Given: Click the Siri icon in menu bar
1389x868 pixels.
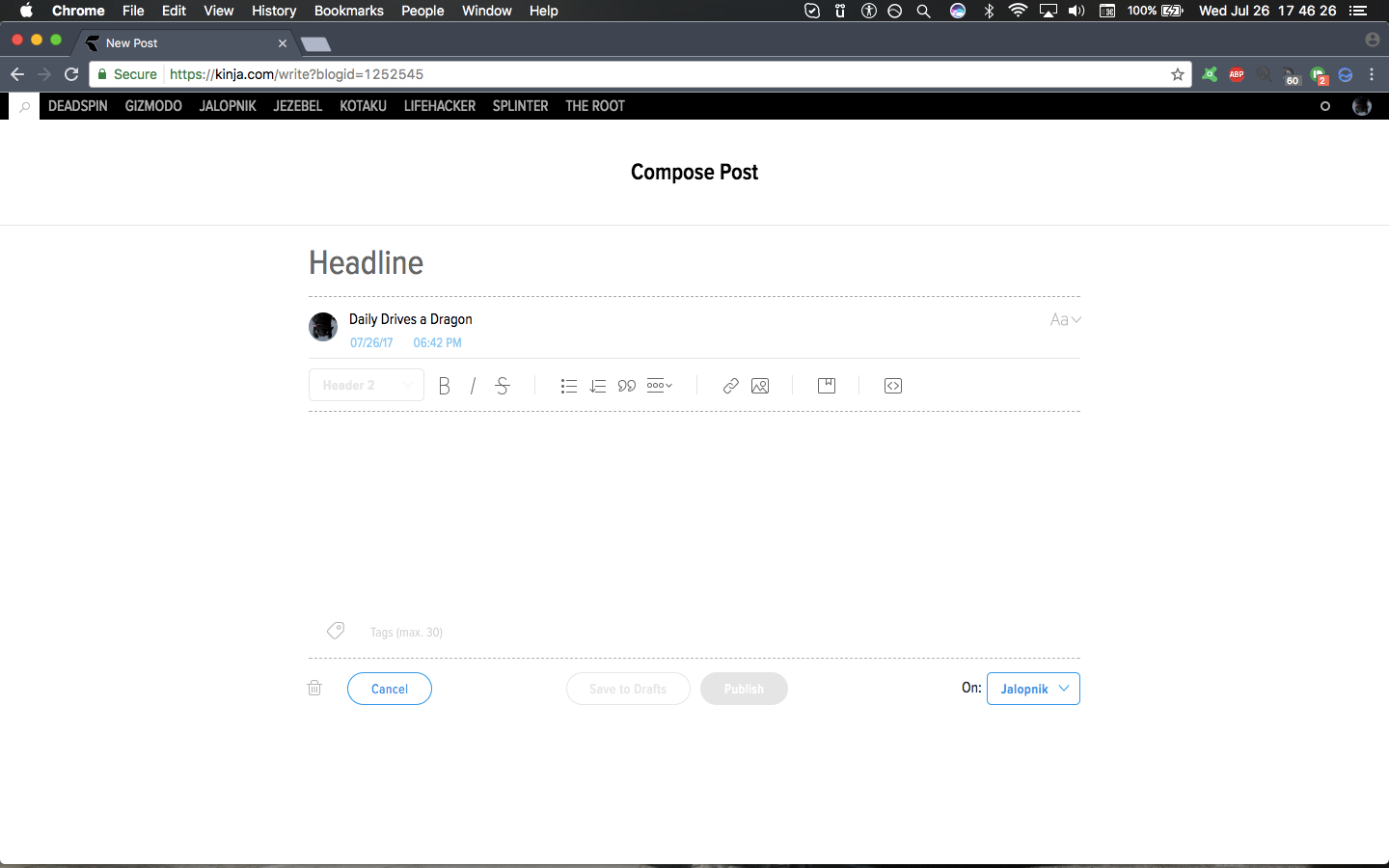Looking at the screenshot, I should [958, 11].
